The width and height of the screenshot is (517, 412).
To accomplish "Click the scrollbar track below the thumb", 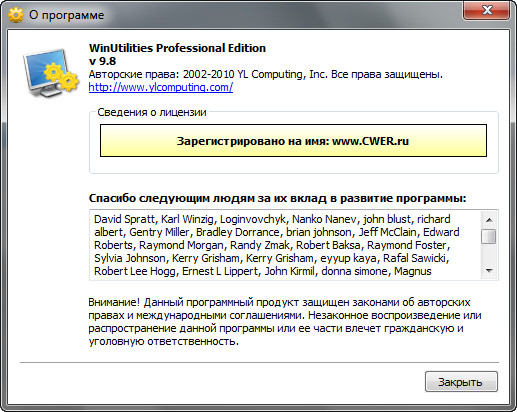I will (x=489, y=254).
